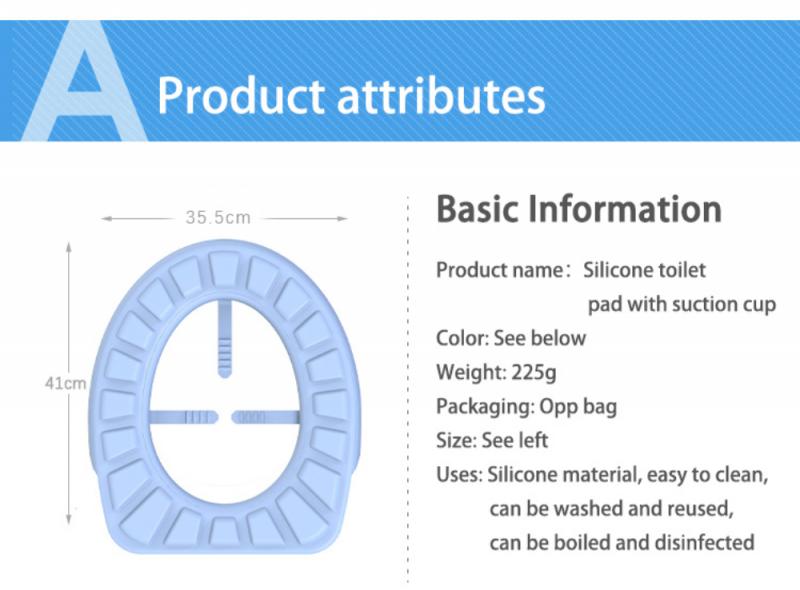Click the "Packaging: Opp bag" text
This screenshot has width=800, height=590.
pyautogui.click(x=526, y=407)
